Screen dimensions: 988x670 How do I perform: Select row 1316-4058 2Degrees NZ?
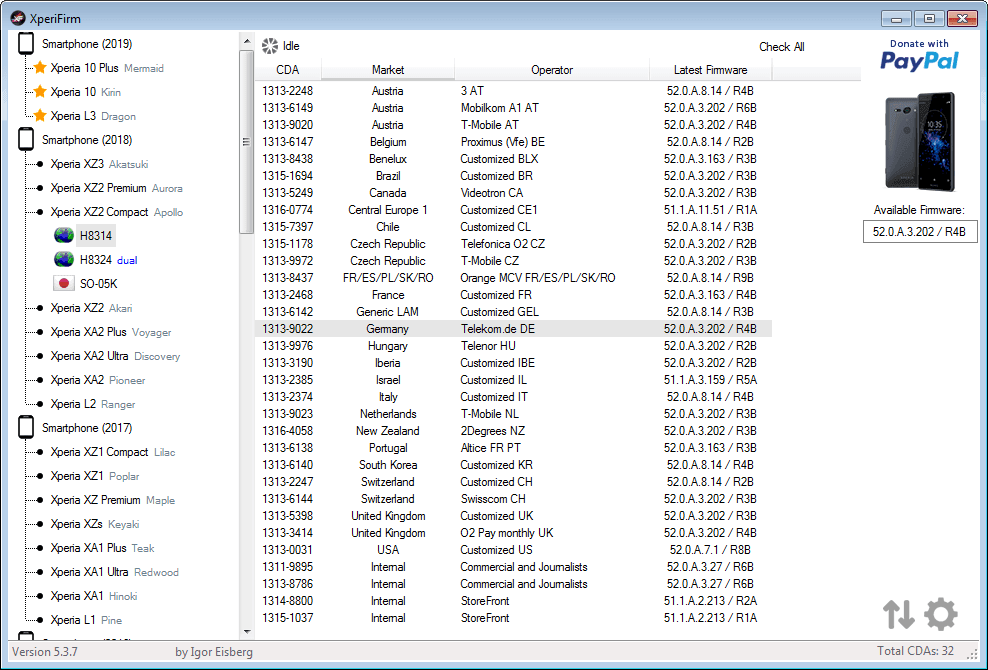pyautogui.click(x=514, y=431)
